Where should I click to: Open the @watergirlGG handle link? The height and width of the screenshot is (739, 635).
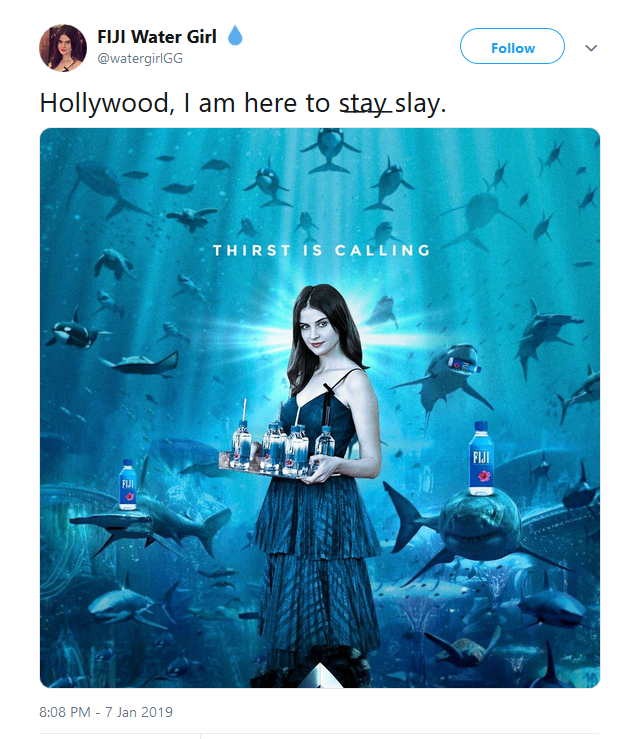pyautogui.click(x=140, y=58)
